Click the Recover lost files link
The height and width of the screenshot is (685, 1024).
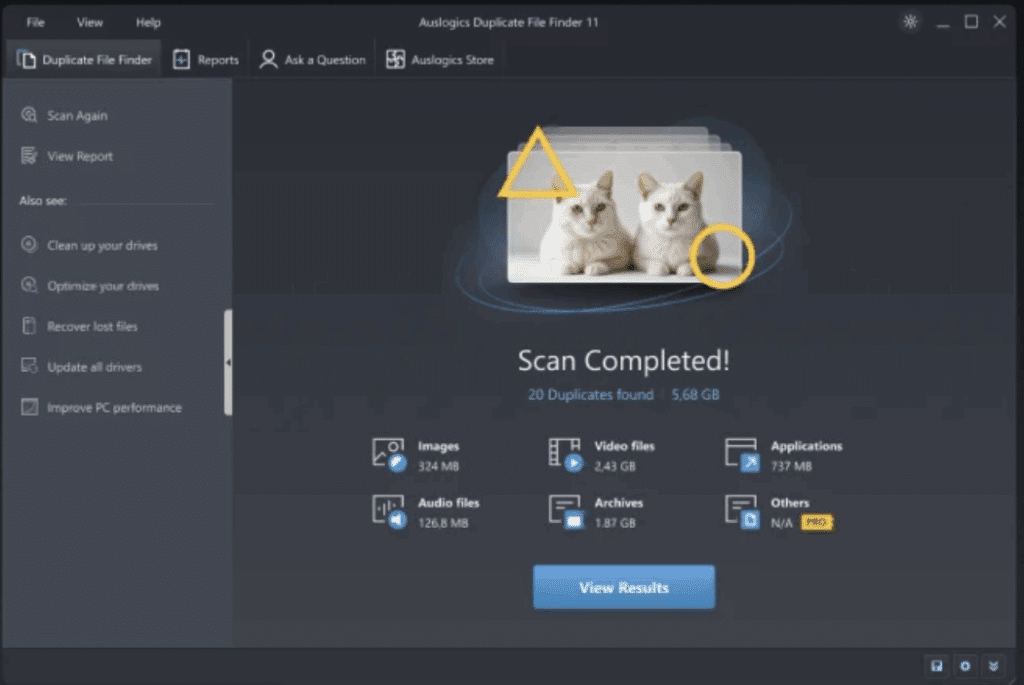click(92, 327)
